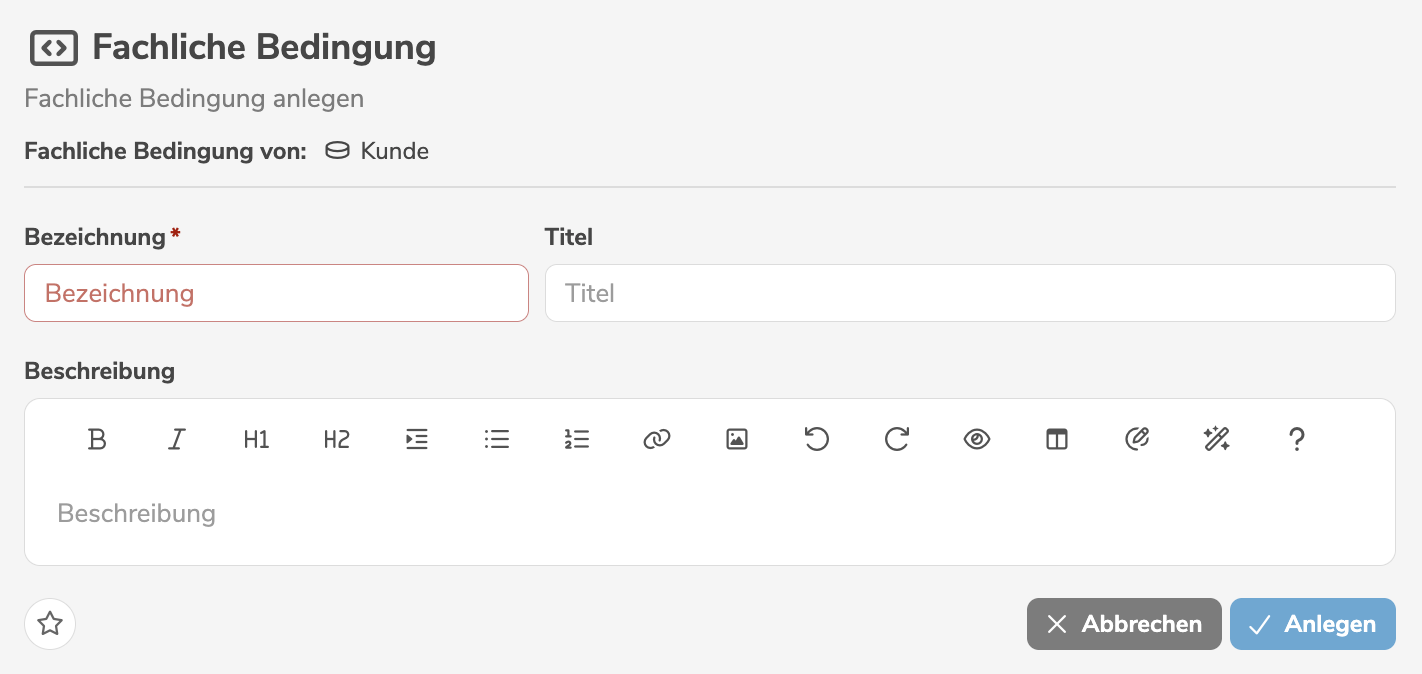Click the magic wand icon
The width and height of the screenshot is (1422, 674).
1217,438
